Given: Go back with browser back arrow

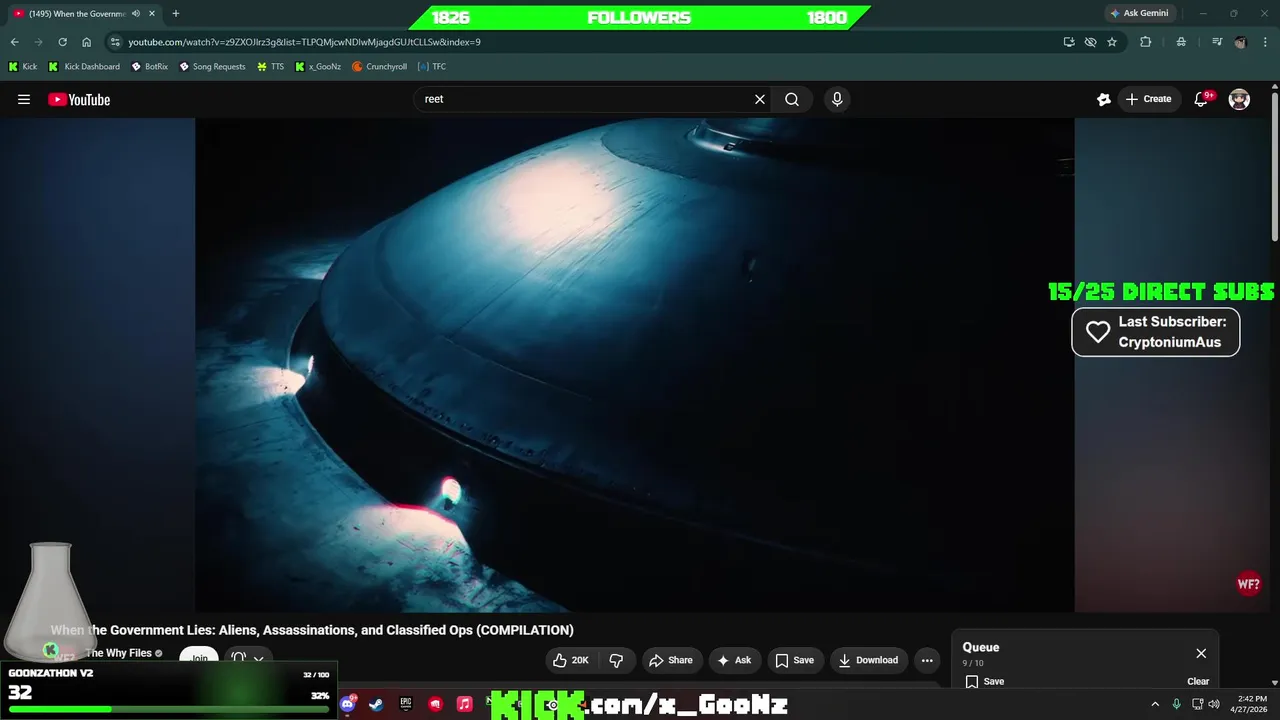Looking at the screenshot, I should click(x=15, y=42).
